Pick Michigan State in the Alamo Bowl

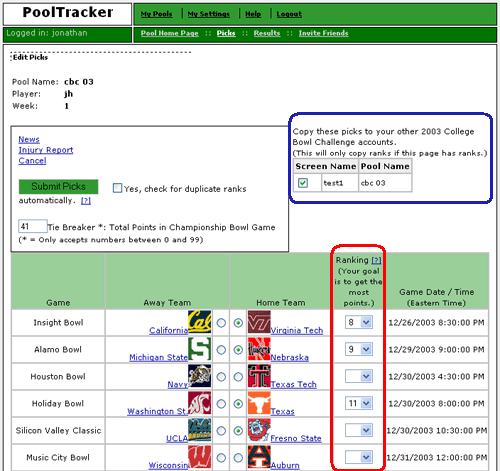pyautogui.click(x=221, y=350)
